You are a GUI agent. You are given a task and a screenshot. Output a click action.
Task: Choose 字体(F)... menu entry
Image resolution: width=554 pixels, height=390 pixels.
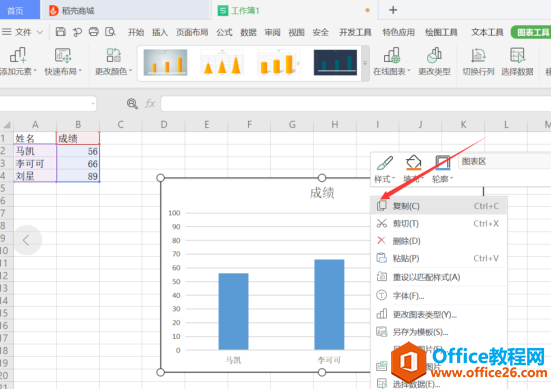coord(439,295)
